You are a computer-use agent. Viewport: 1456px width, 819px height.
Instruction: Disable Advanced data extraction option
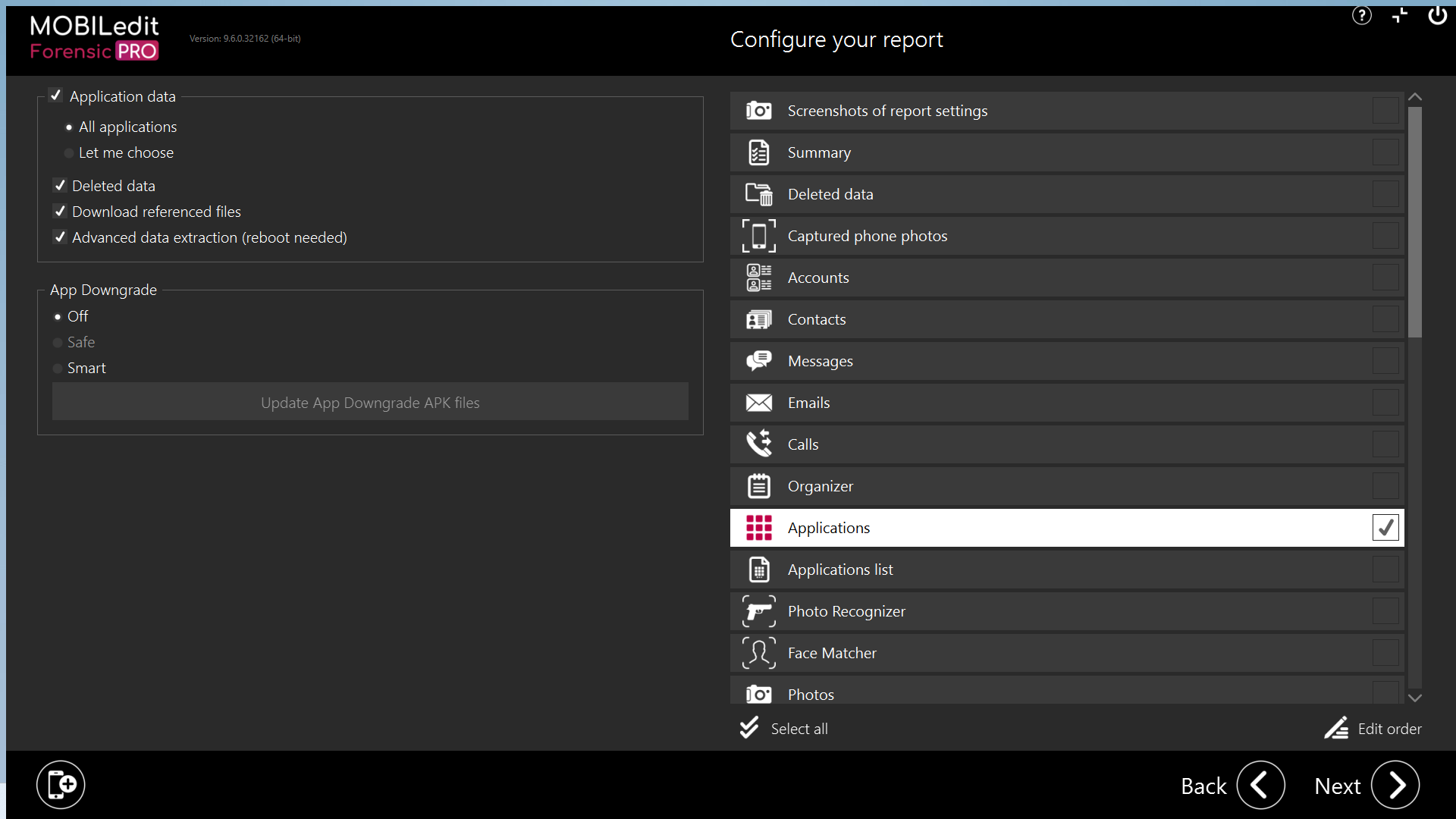click(60, 237)
